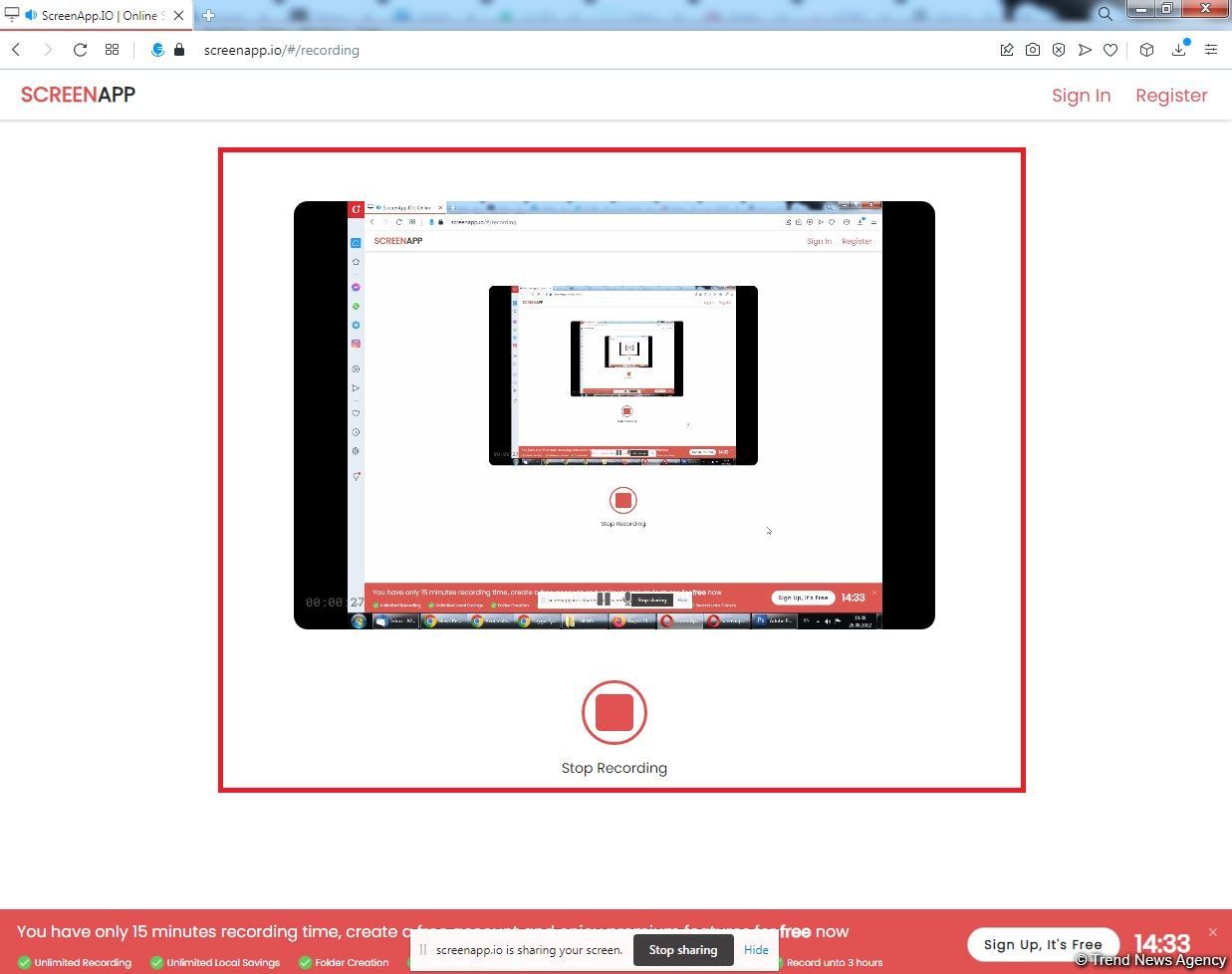Viewport: 1232px width, 974px height.
Task: Add page to bookmarks with heart icon
Action: 1110,50
